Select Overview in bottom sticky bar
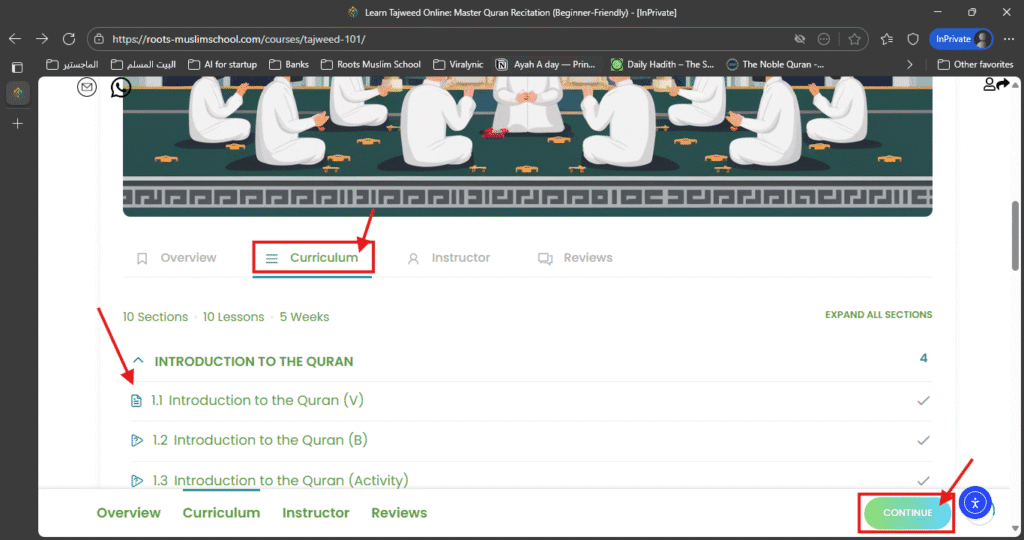This screenshot has height=540, width=1024. [x=128, y=513]
